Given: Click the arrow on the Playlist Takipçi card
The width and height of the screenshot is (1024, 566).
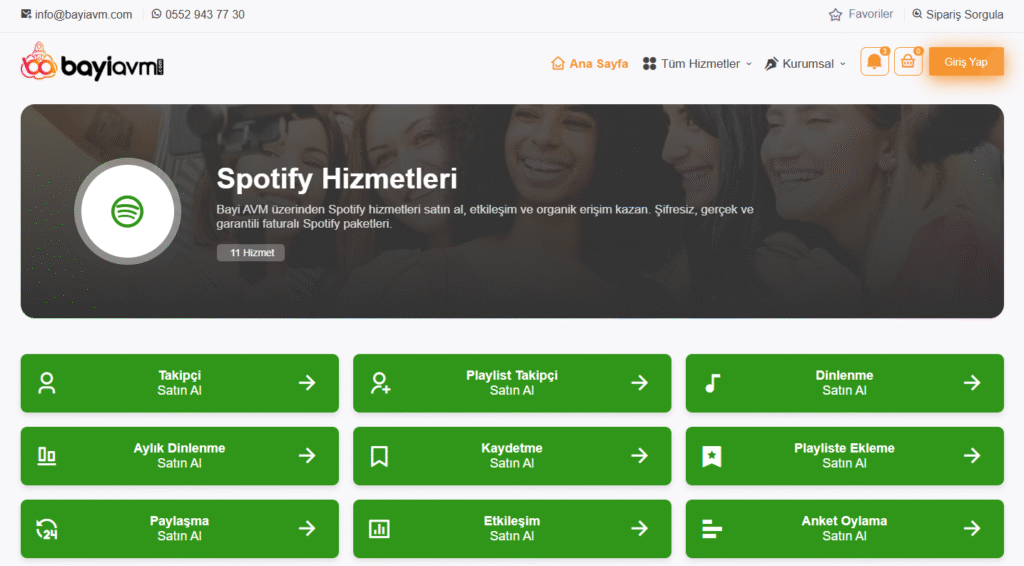Looking at the screenshot, I should coord(639,383).
